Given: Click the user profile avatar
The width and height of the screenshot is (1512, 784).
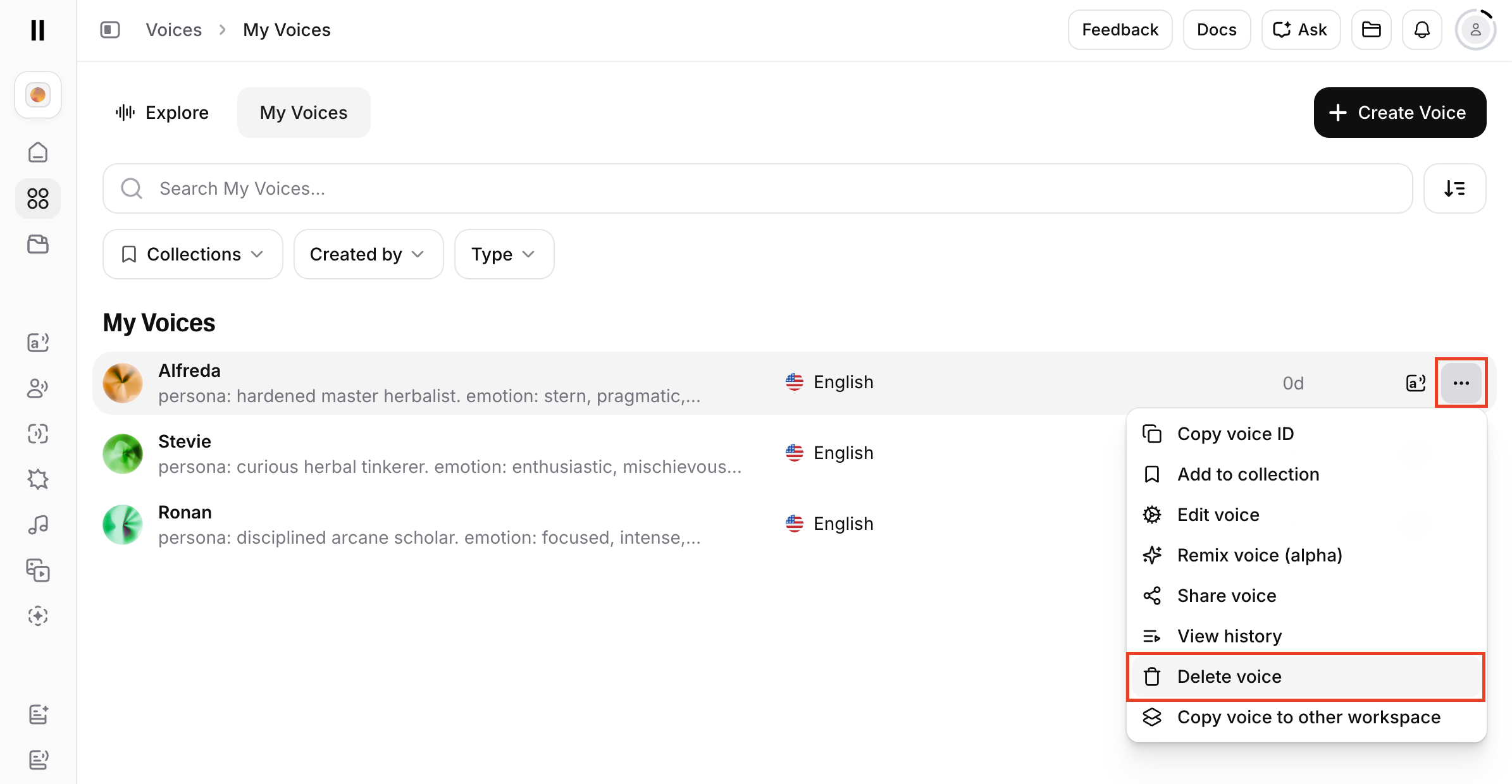Looking at the screenshot, I should pos(1475,30).
